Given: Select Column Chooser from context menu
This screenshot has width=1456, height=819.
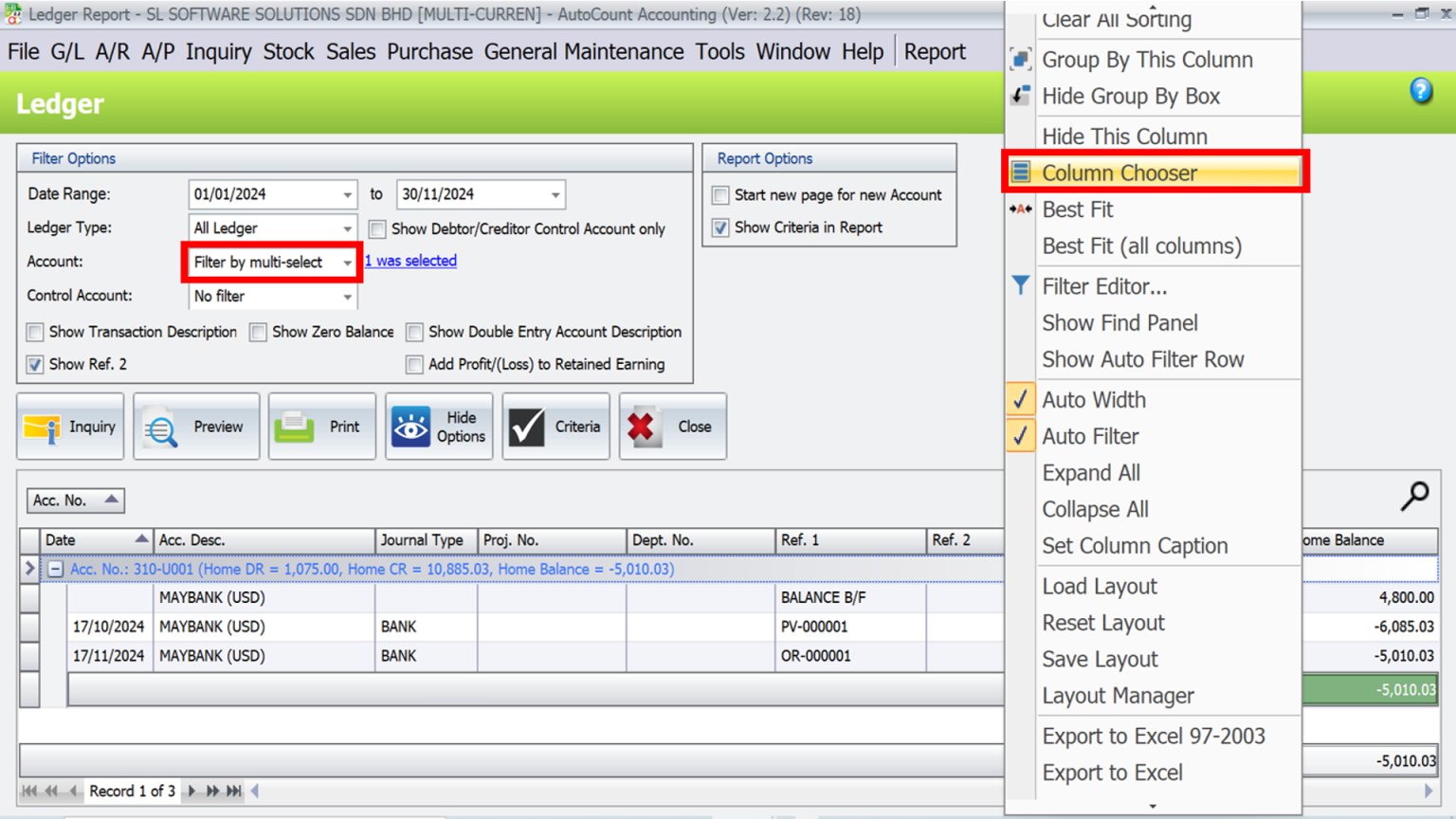Looking at the screenshot, I should pyautogui.click(x=1154, y=173).
